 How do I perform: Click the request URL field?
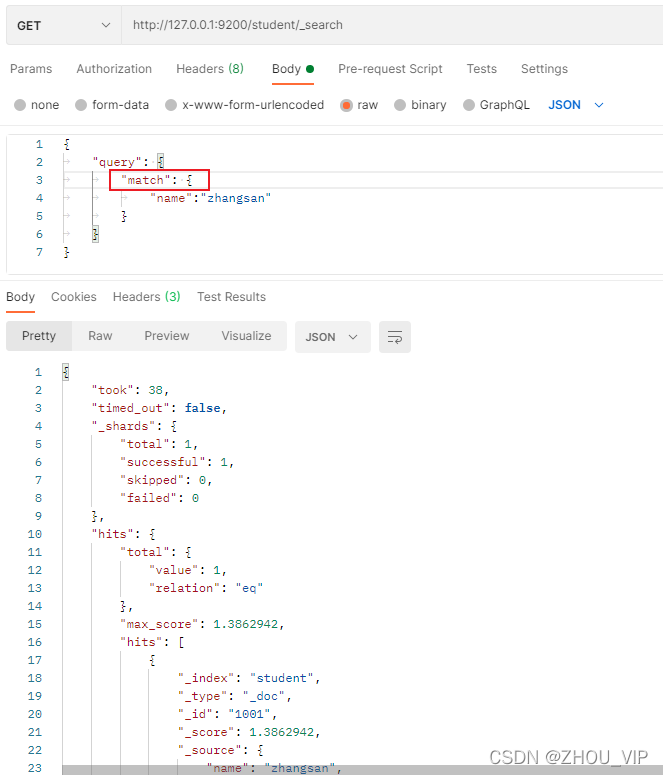[392, 25]
